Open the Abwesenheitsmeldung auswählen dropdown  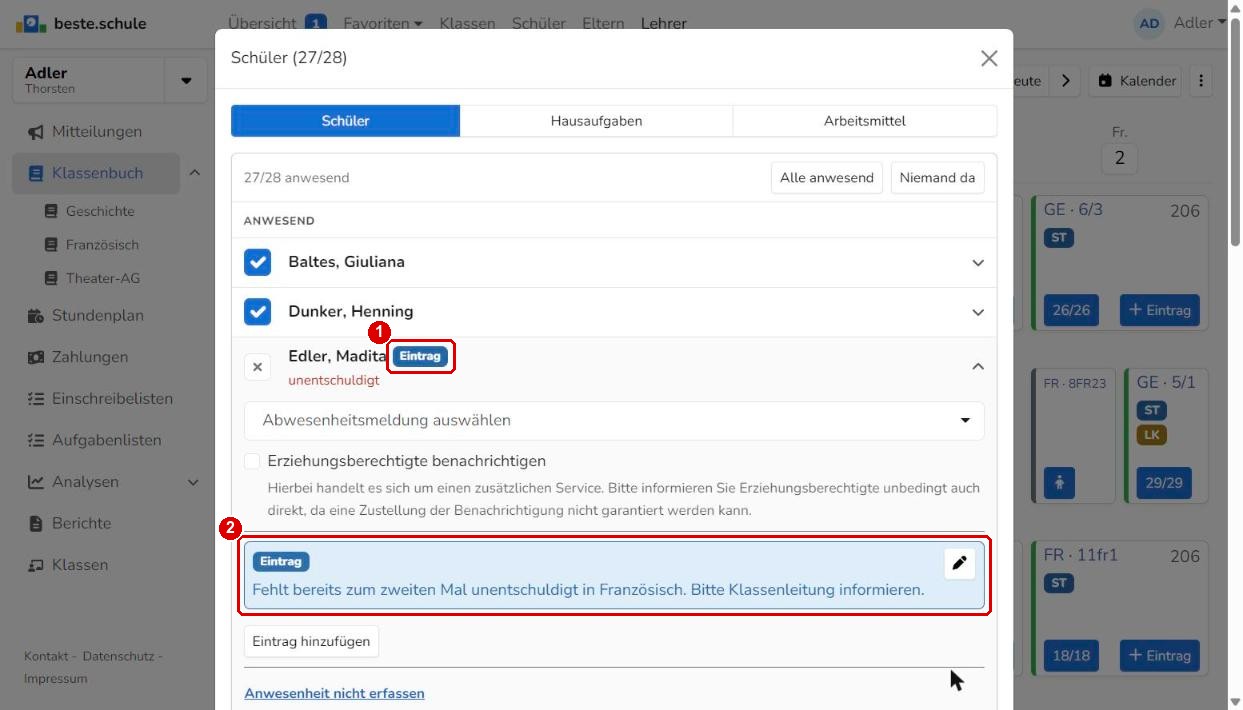614,421
